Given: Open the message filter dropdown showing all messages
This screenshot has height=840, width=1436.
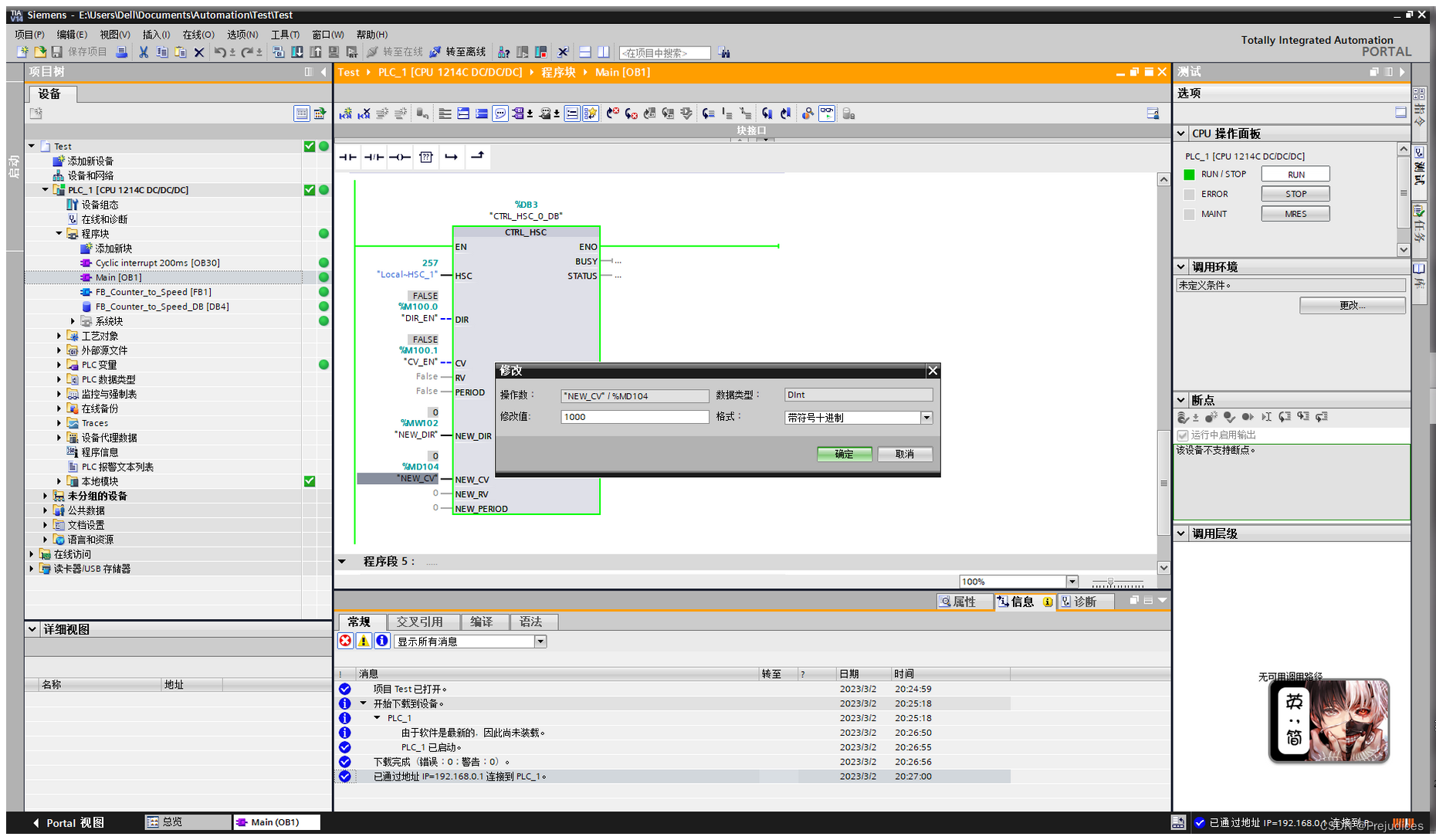Looking at the screenshot, I should pyautogui.click(x=540, y=642).
